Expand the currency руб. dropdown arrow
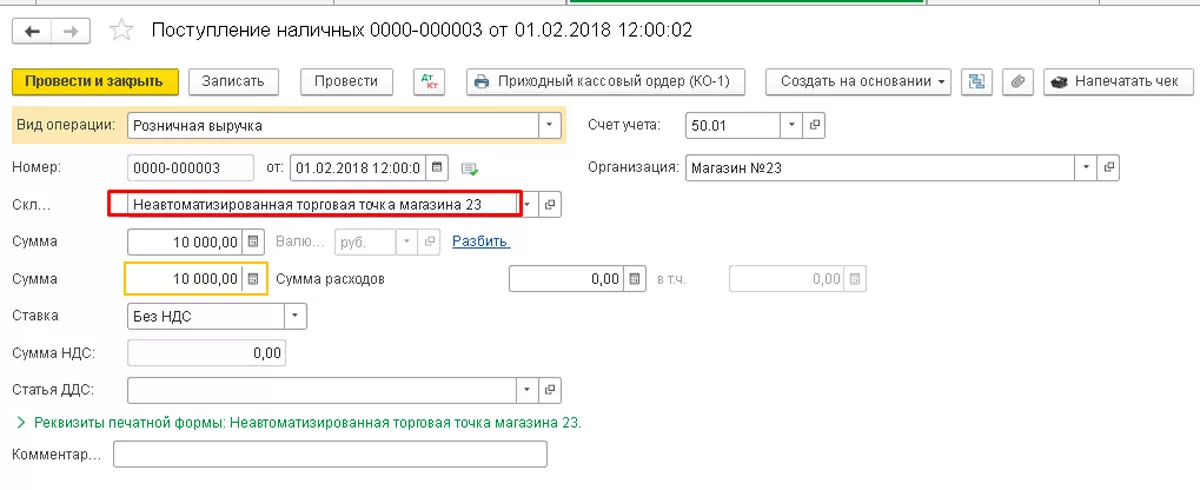Image resolution: width=1200 pixels, height=490 pixels. click(x=406, y=242)
